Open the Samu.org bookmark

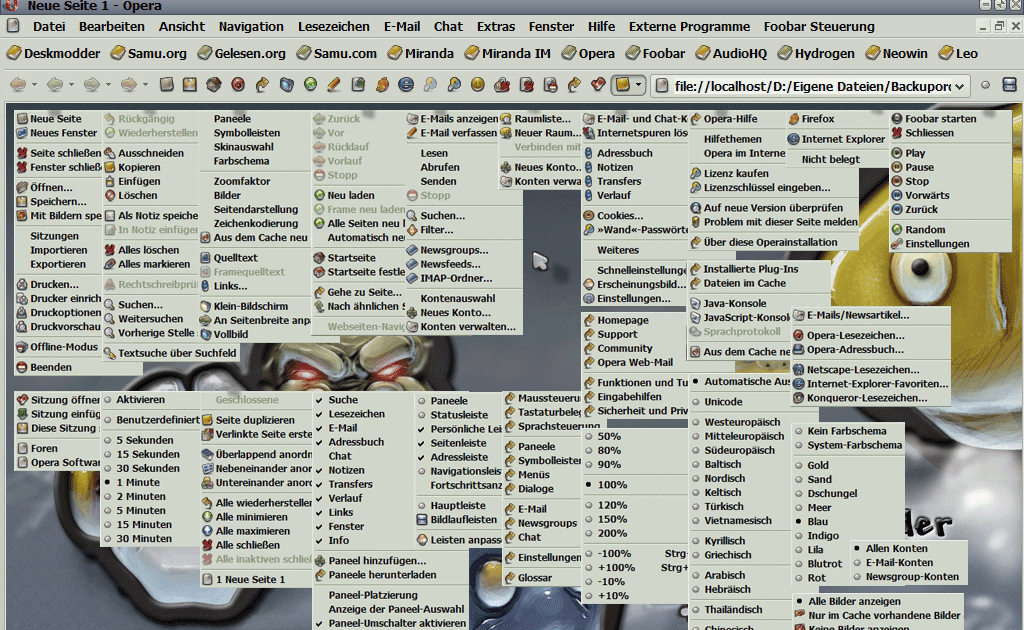click(x=149, y=54)
